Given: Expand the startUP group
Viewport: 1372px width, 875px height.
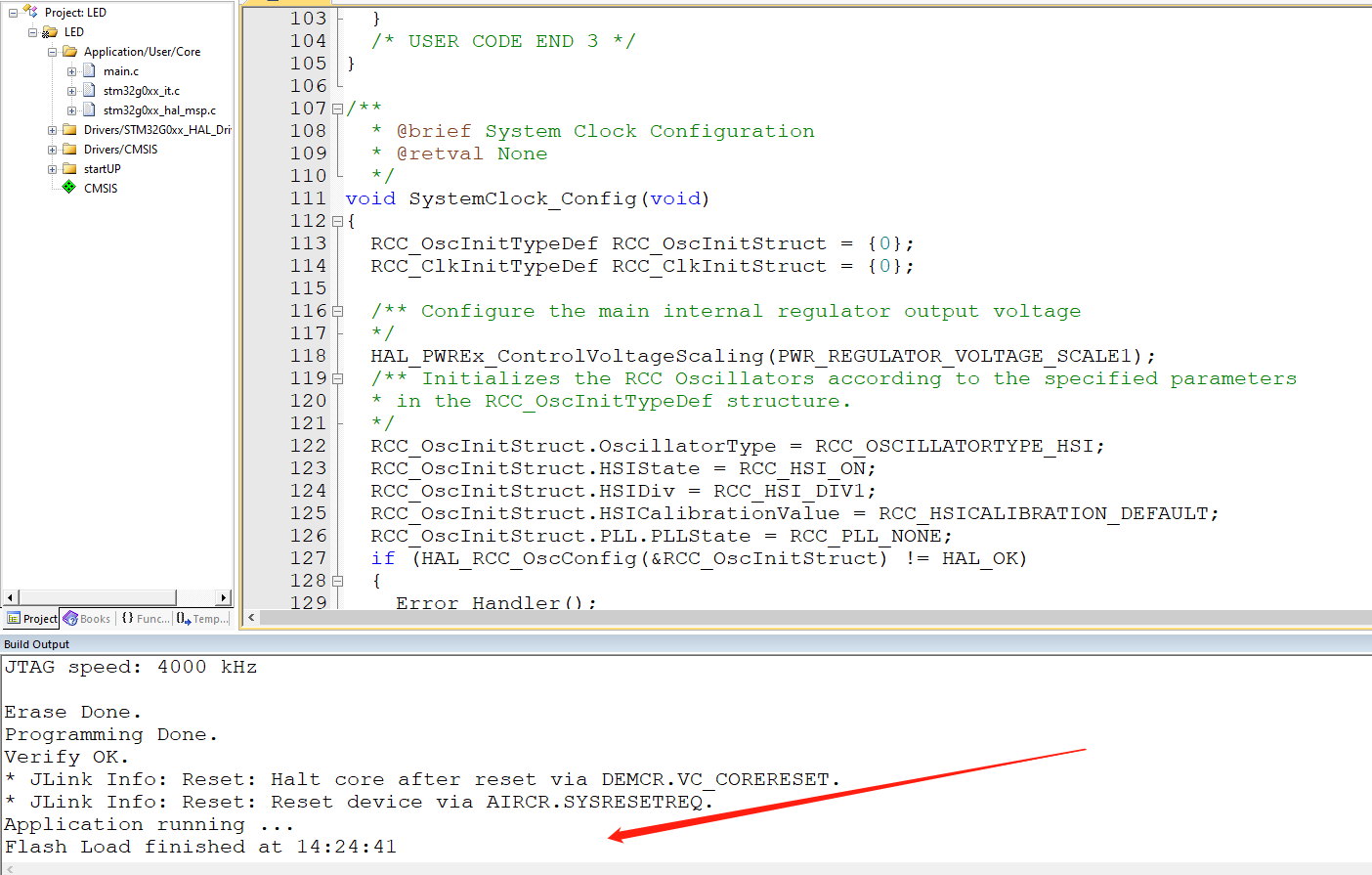Looking at the screenshot, I should pos(52,169).
